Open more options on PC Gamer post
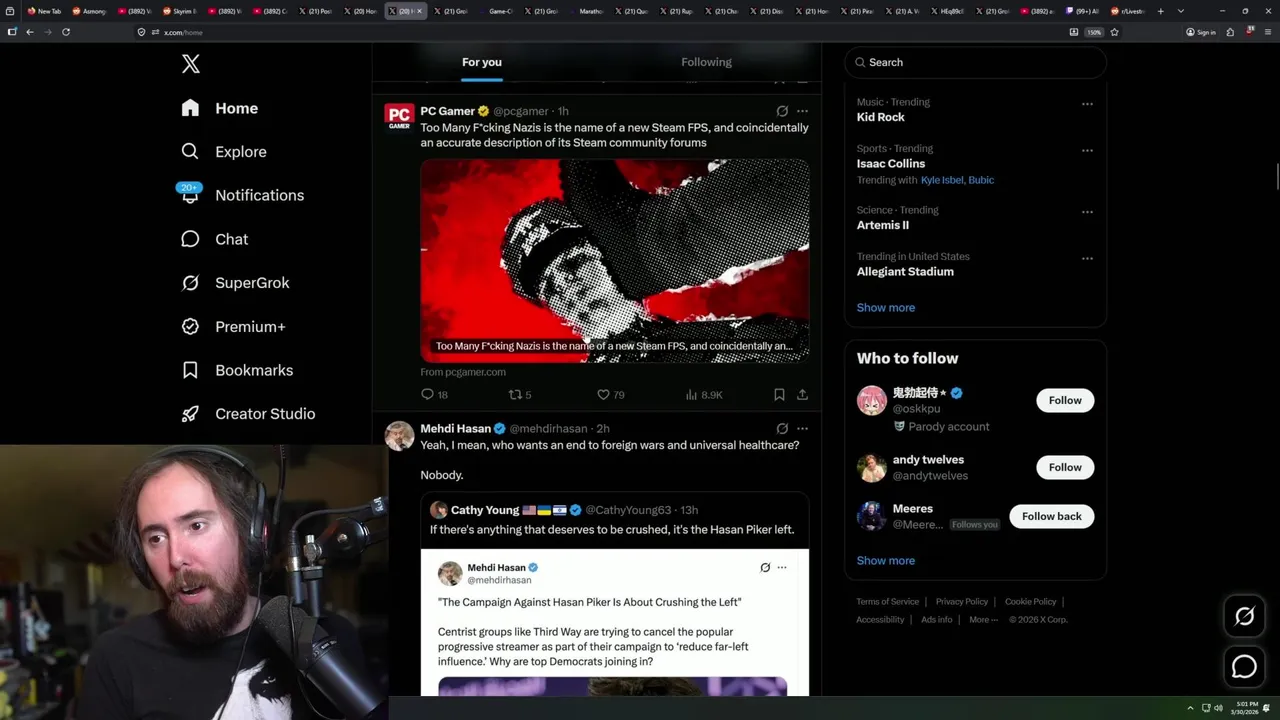The image size is (1280, 720). pos(802,111)
